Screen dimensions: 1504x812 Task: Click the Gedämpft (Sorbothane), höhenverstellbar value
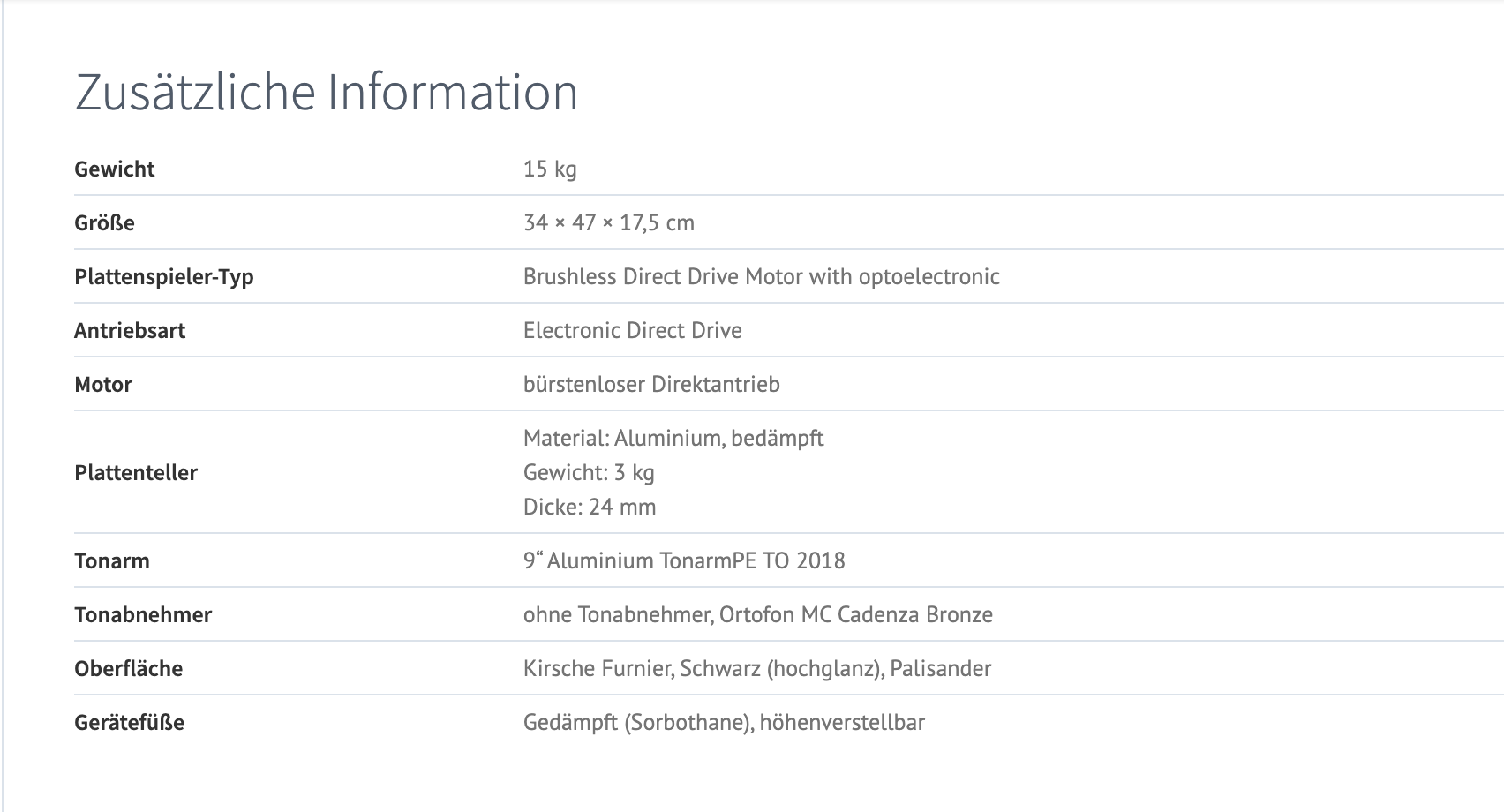tap(724, 723)
